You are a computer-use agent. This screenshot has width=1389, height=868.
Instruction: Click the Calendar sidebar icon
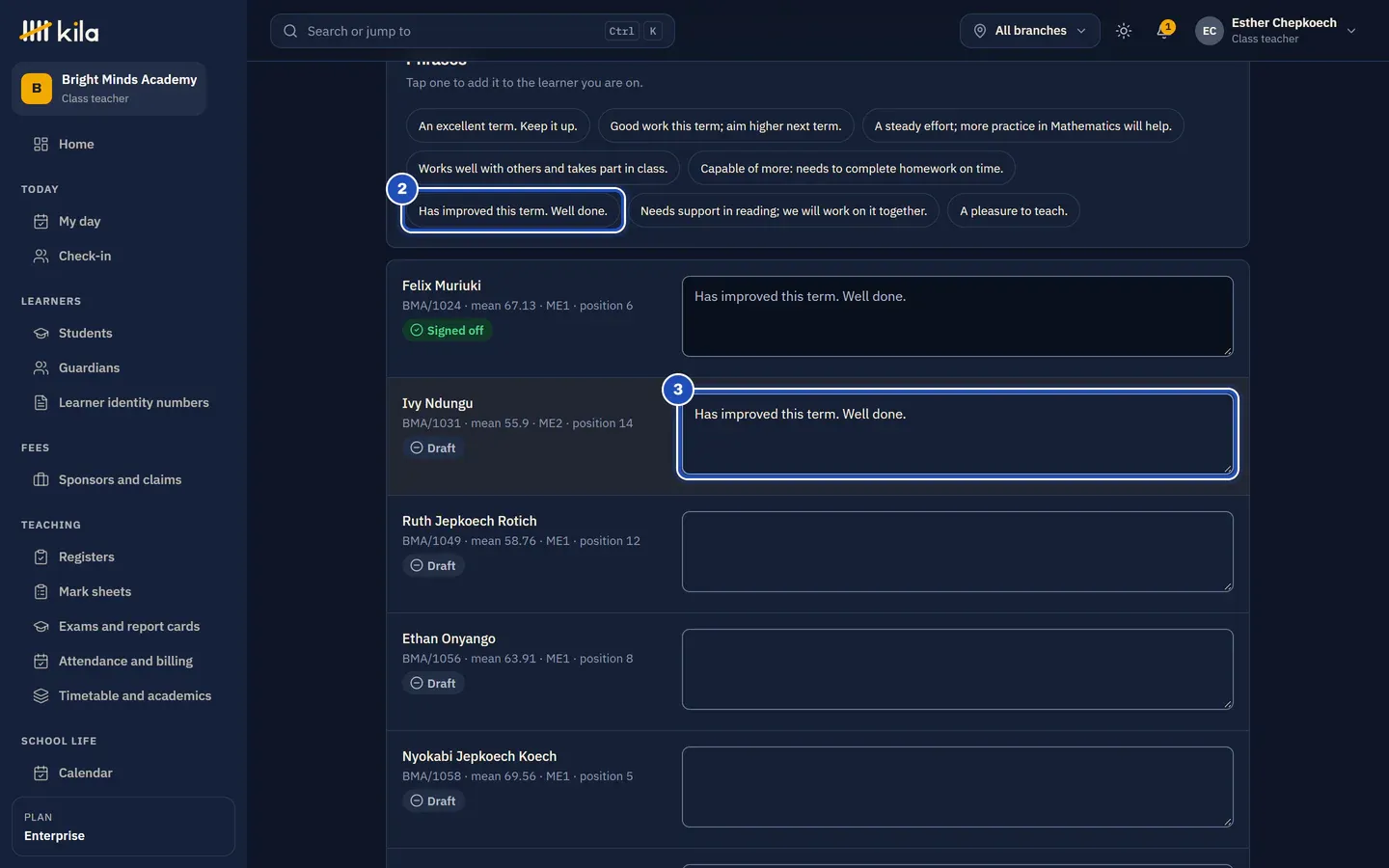[x=41, y=773]
